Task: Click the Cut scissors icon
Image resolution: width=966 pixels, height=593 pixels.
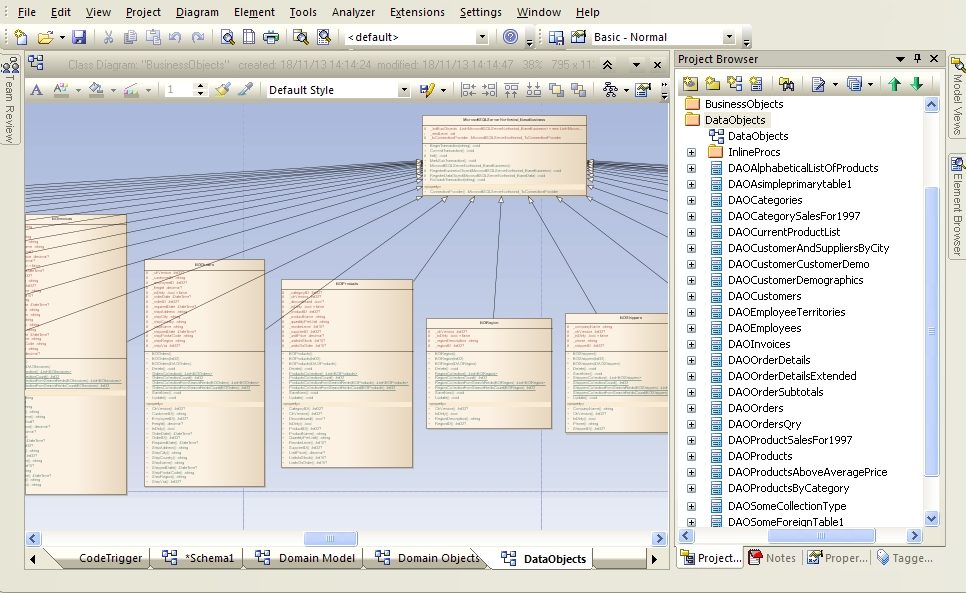Action: pyautogui.click(x=108, y=37)
